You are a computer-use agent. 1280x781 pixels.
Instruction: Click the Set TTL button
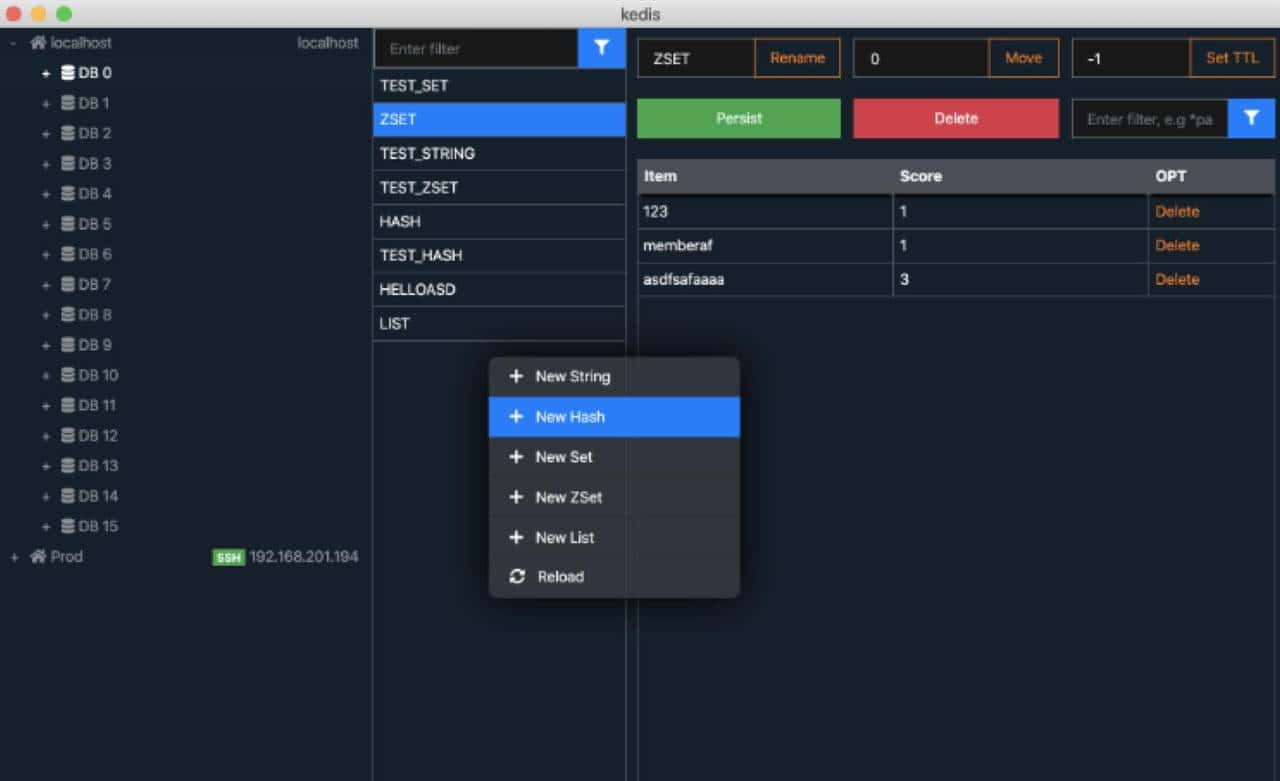pos(1232,58)
